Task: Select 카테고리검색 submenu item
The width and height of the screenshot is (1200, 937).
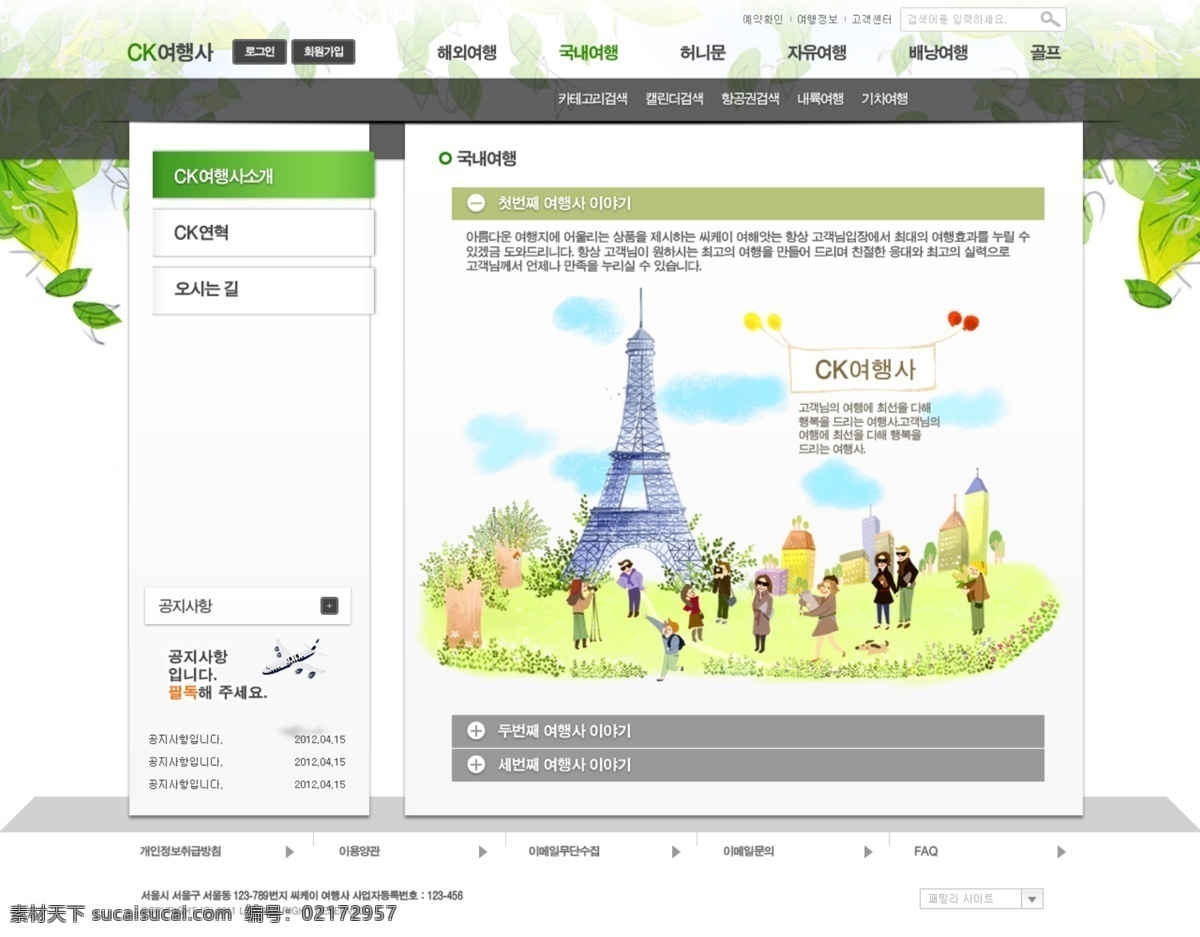Action: click(x=592, y=99)
